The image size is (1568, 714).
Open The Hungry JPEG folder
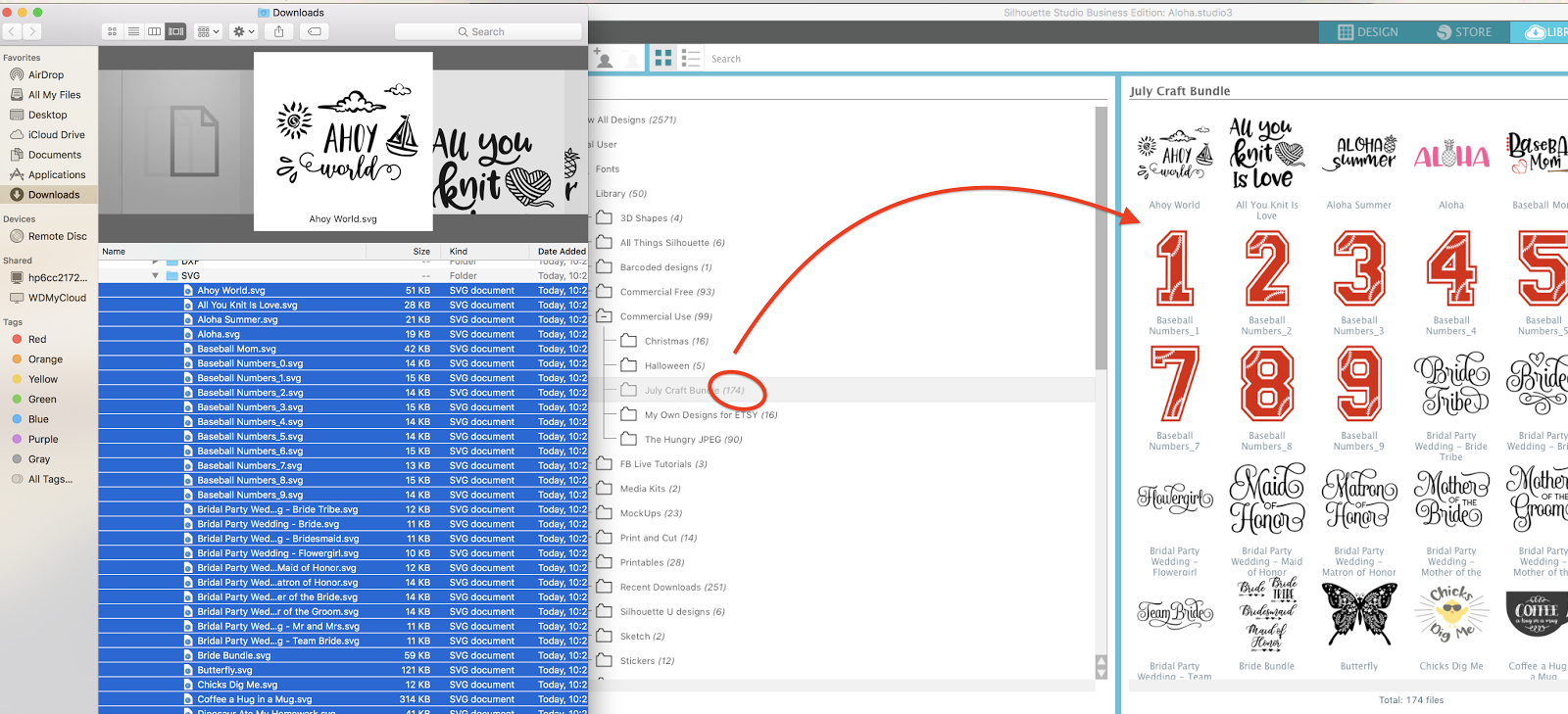681,440
